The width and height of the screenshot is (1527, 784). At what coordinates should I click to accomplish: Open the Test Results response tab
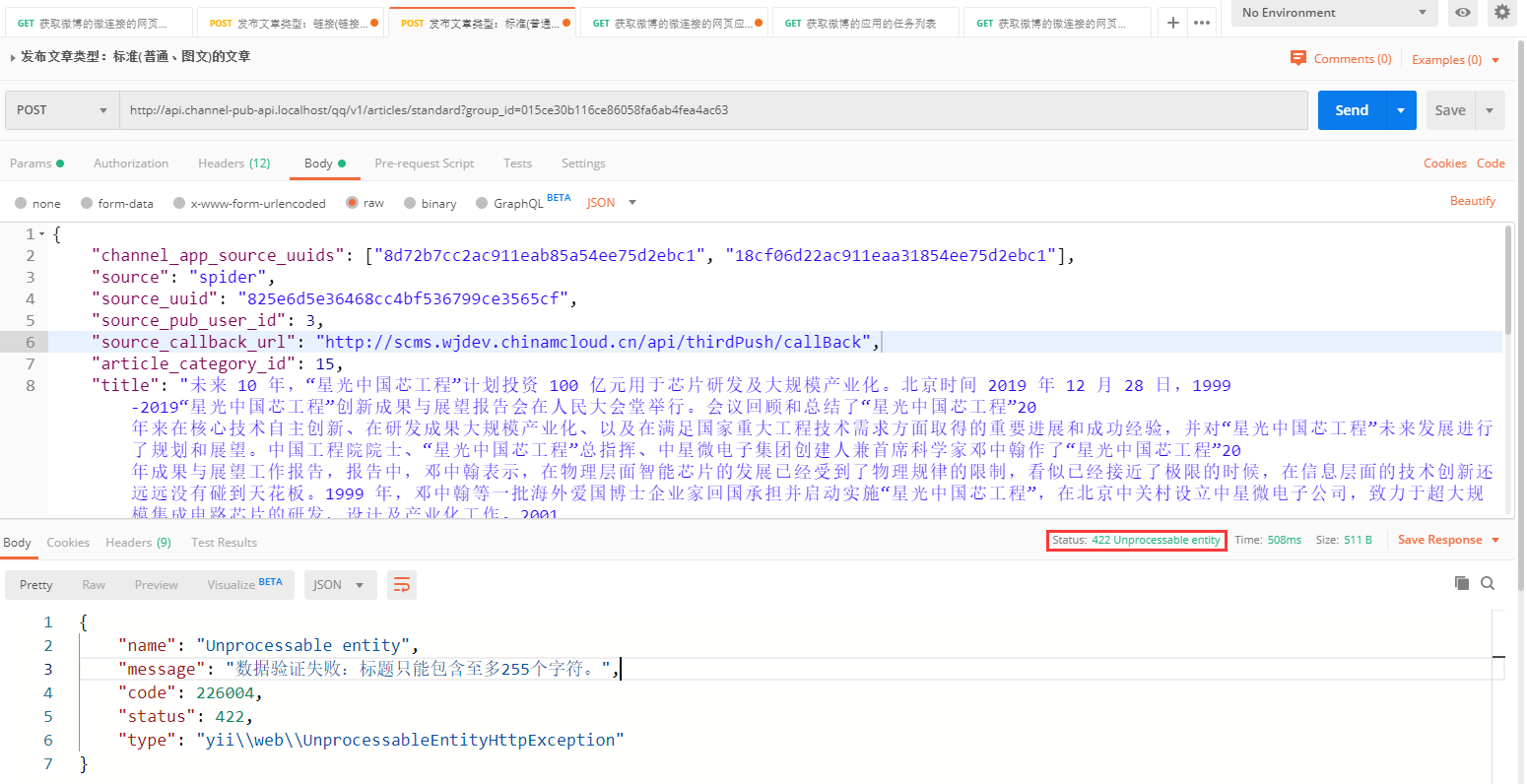tap(224, 543)
